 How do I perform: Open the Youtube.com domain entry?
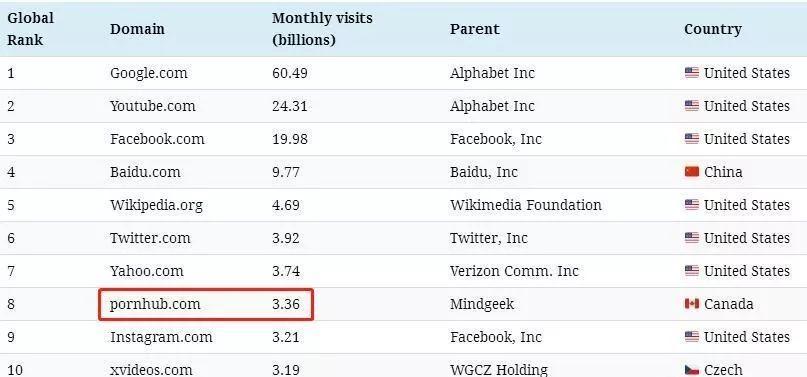click(152, 106)
